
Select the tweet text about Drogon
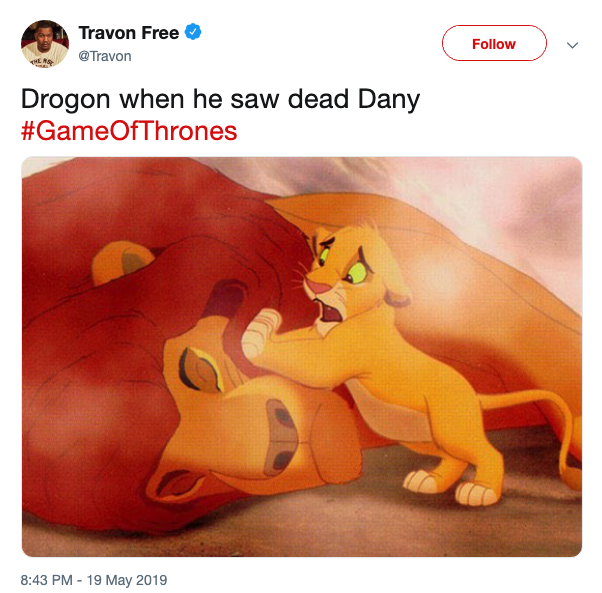point(220,99)
